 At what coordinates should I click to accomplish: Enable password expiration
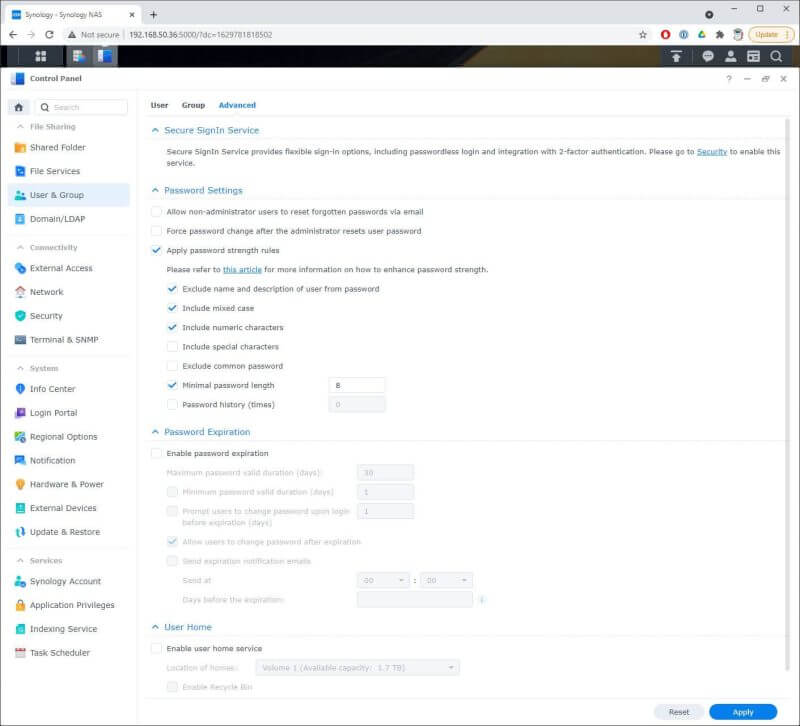[x=156, y=453]
